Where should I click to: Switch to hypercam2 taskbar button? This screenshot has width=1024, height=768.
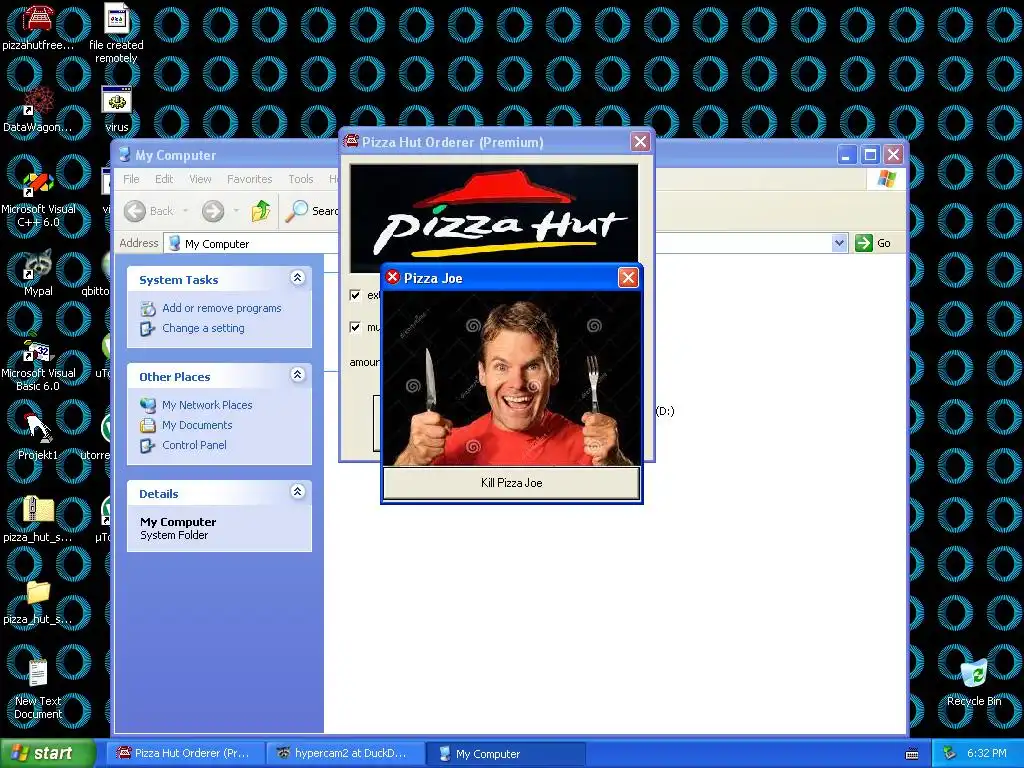345,754
